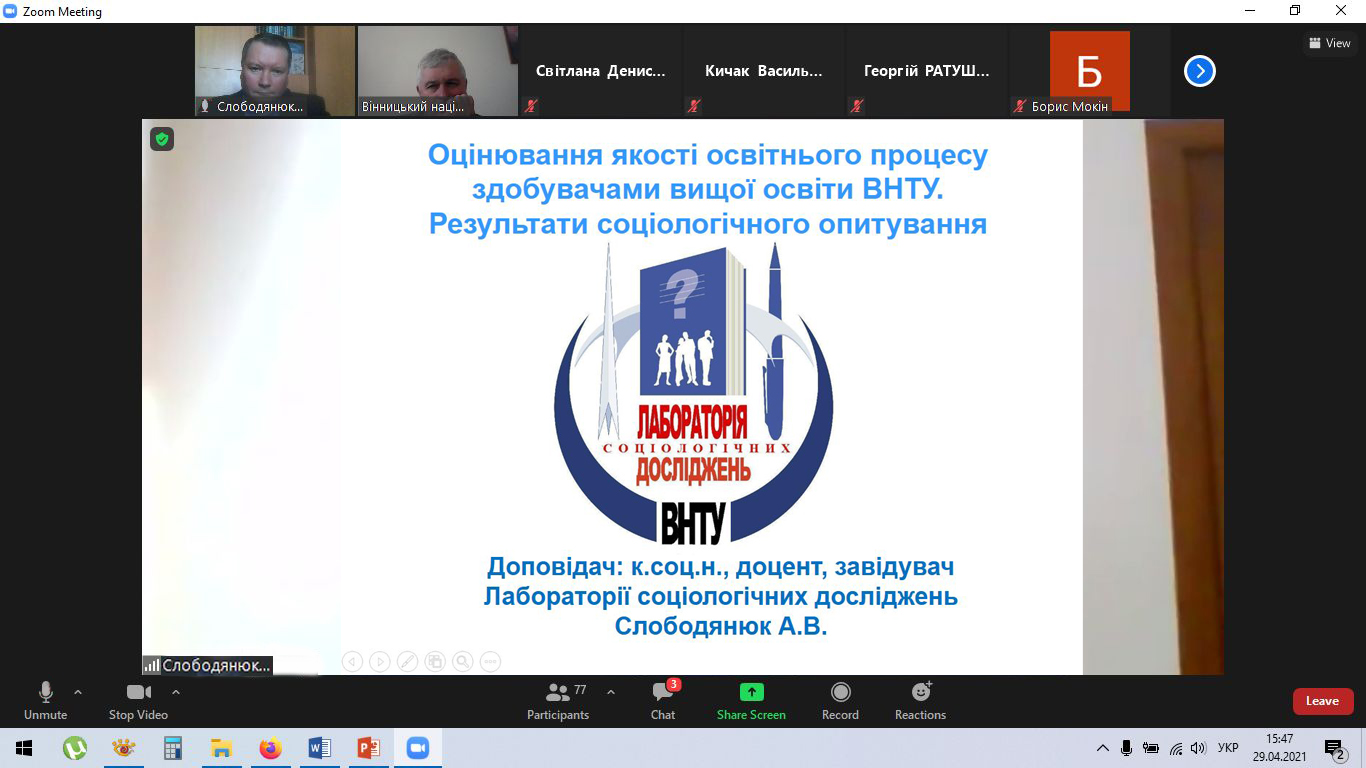Open Word from the taskbar
The width and height of the screenshot is (1366, 768).
click(319, 748)
